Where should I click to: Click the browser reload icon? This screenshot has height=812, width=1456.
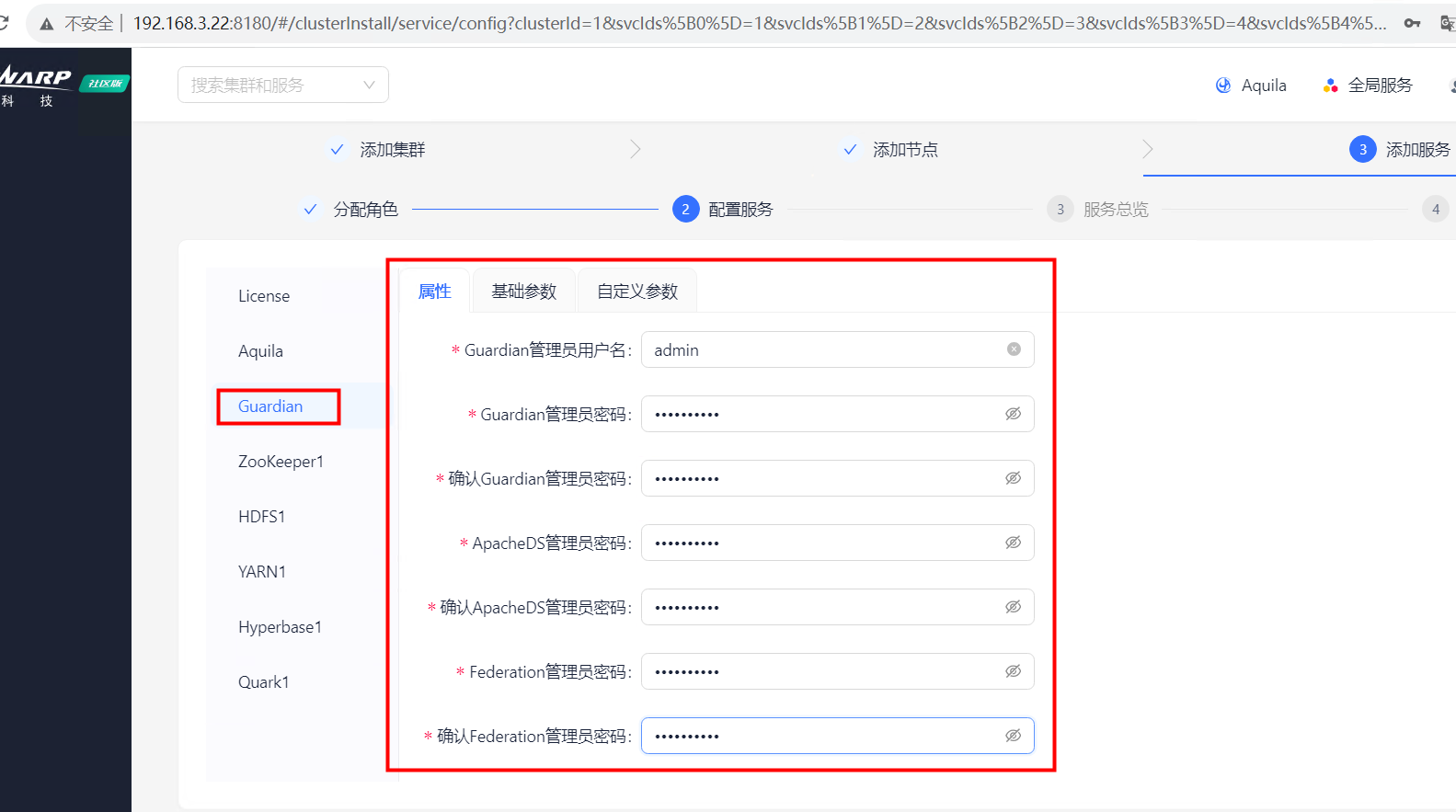click(4, 23)
